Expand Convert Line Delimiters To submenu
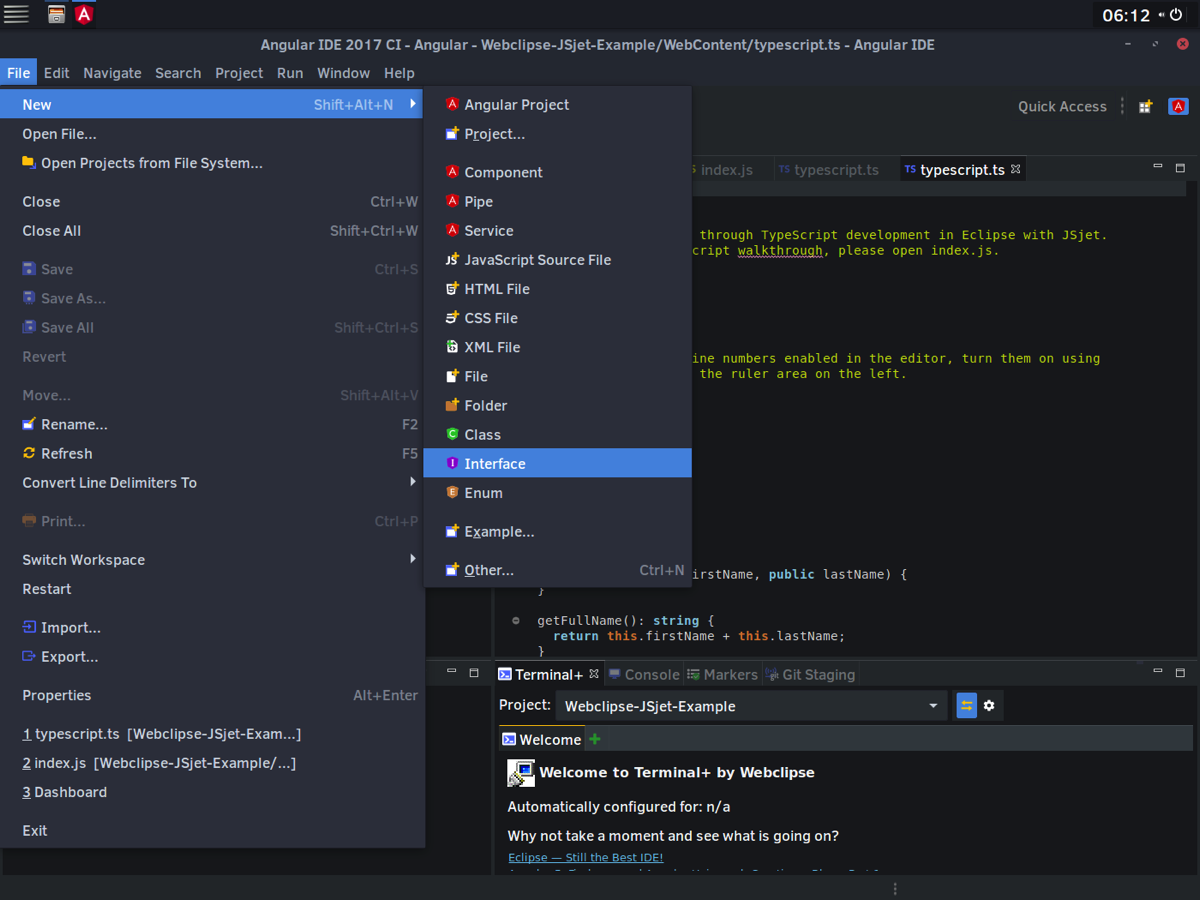 tap(413, 482)
